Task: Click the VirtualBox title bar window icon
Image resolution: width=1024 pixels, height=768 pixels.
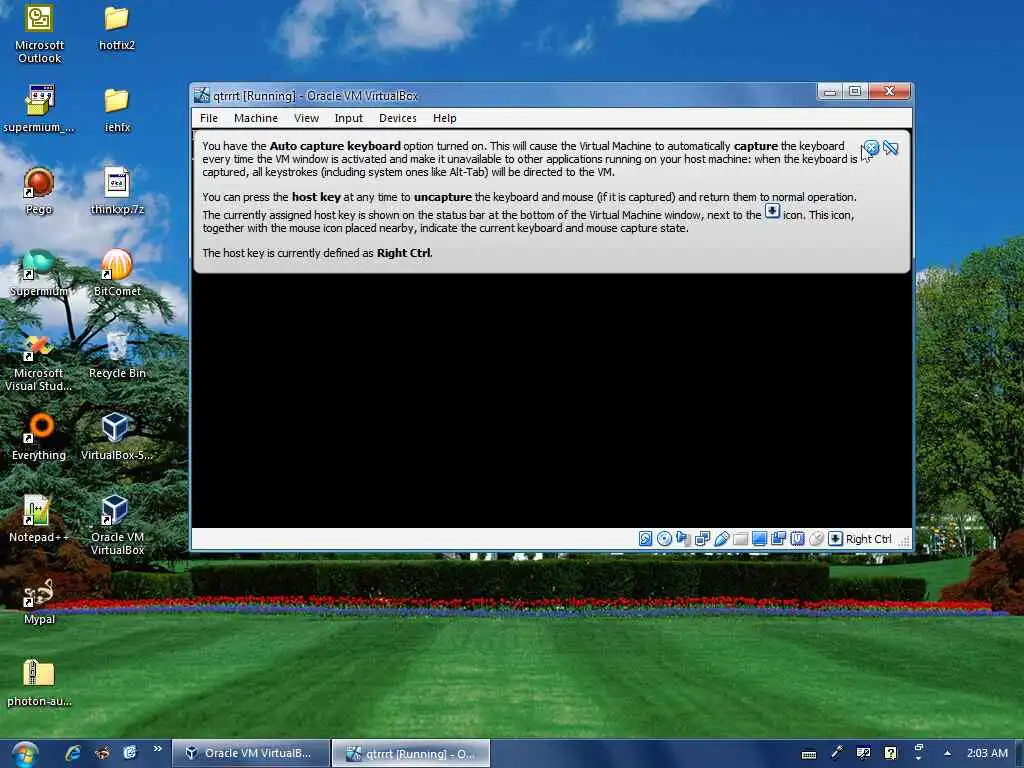Action: pyautogui.click(x=202, y=95)
